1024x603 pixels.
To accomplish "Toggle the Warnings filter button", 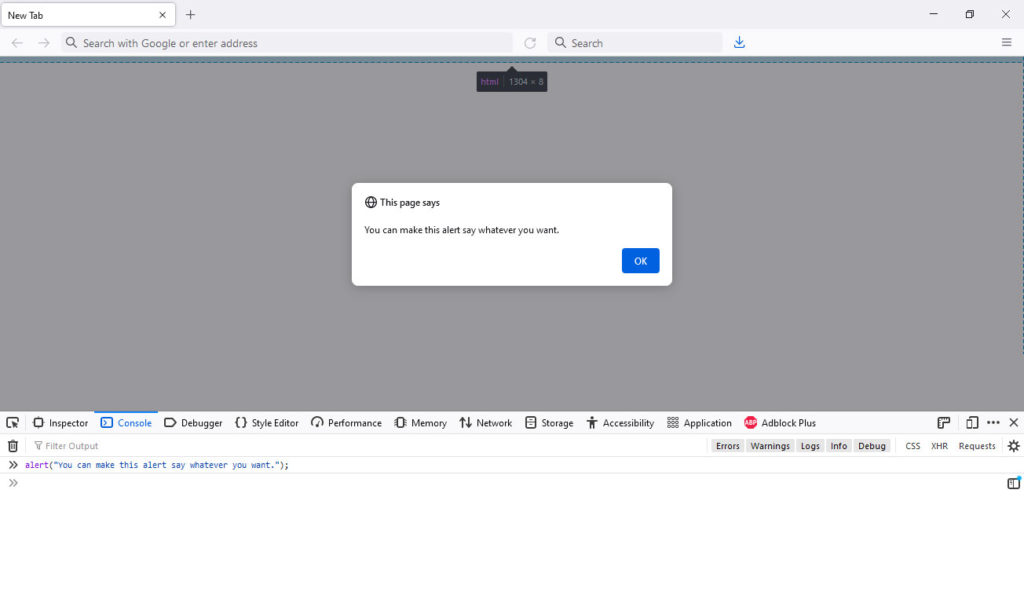I will tap(770, 446).
